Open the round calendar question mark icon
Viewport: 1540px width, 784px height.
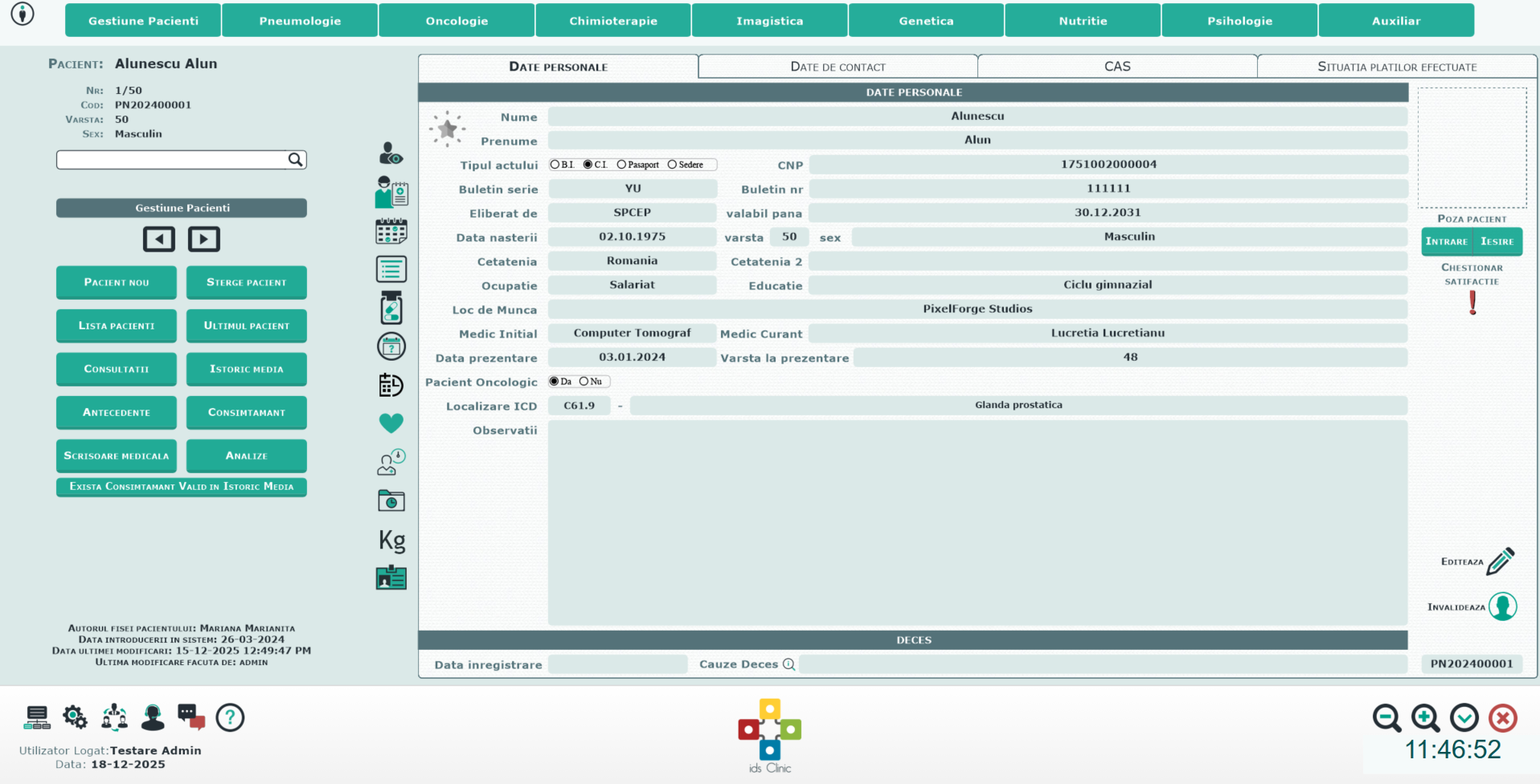391,347
